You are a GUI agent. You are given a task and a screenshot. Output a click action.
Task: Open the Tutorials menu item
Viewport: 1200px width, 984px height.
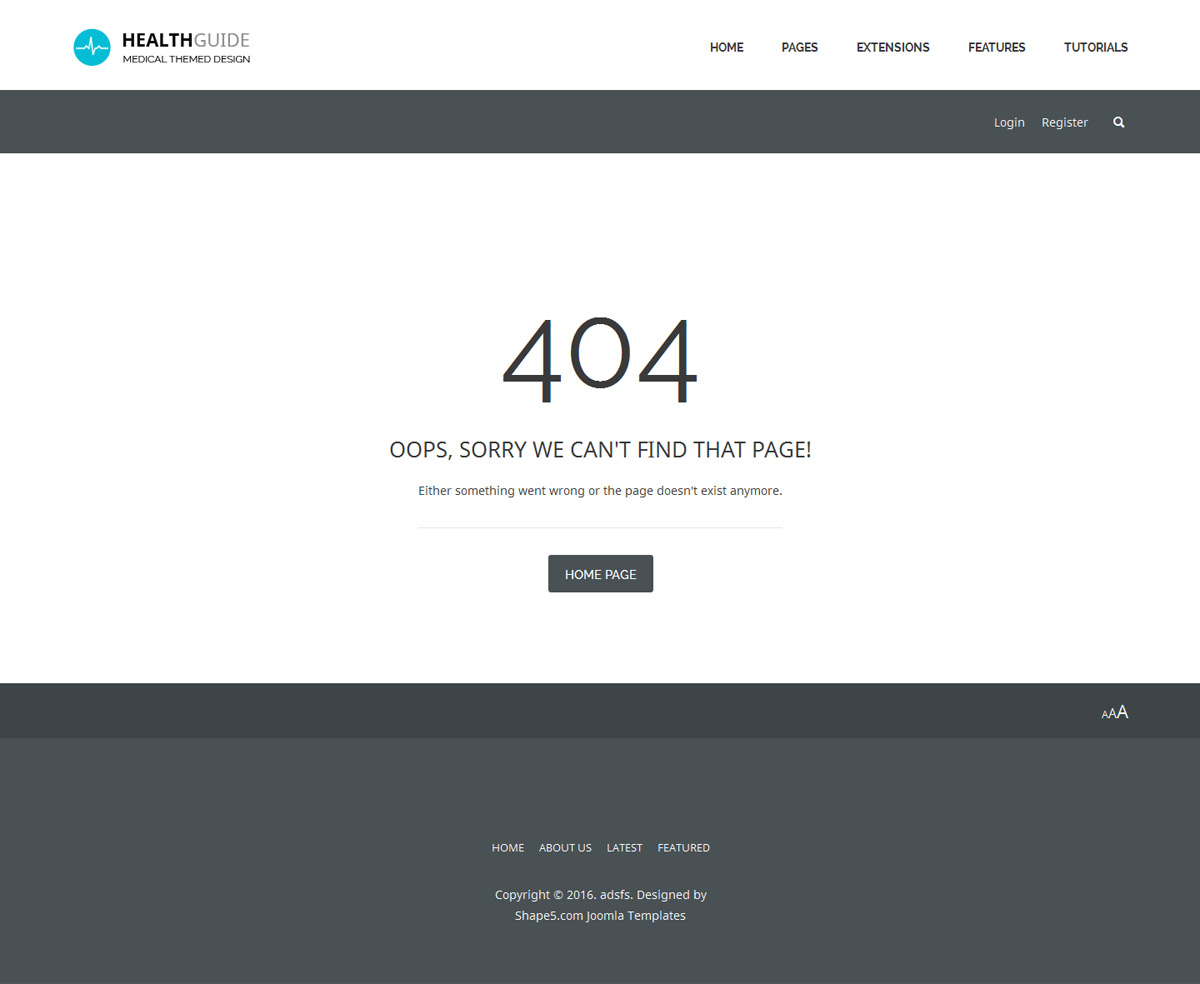(x=1095, y=47)
